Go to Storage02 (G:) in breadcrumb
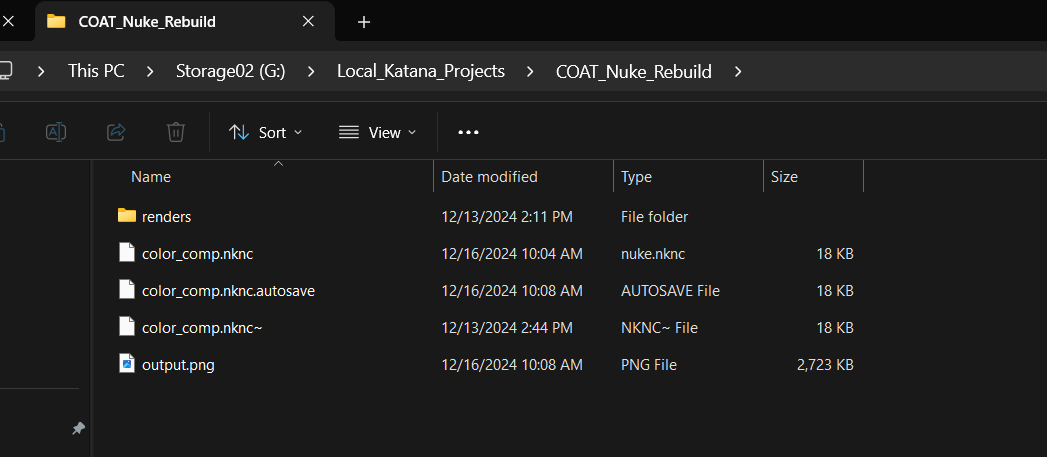The height and width of the screenshot is (457, 1047). 227,71
